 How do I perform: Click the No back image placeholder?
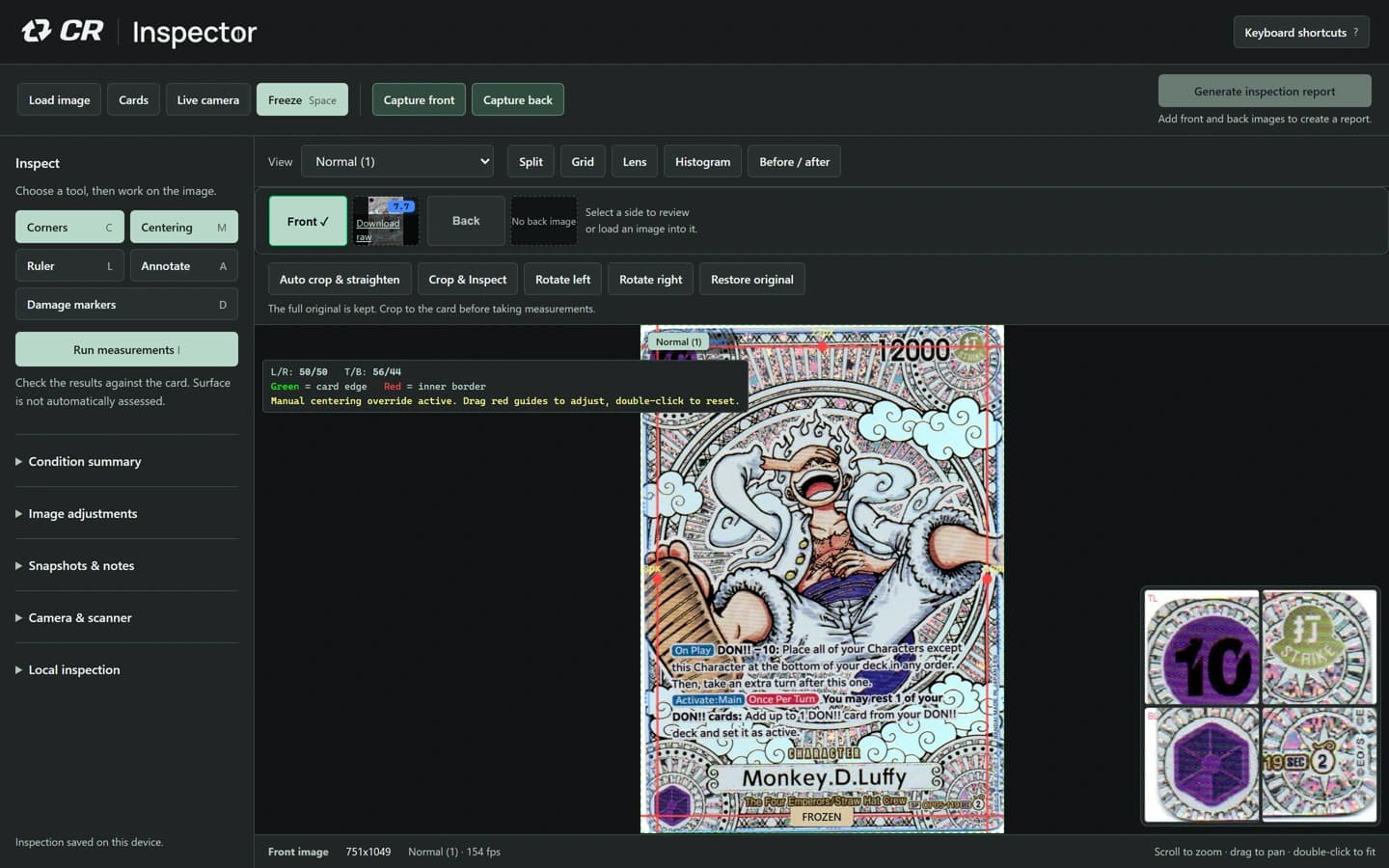(544, 221)
